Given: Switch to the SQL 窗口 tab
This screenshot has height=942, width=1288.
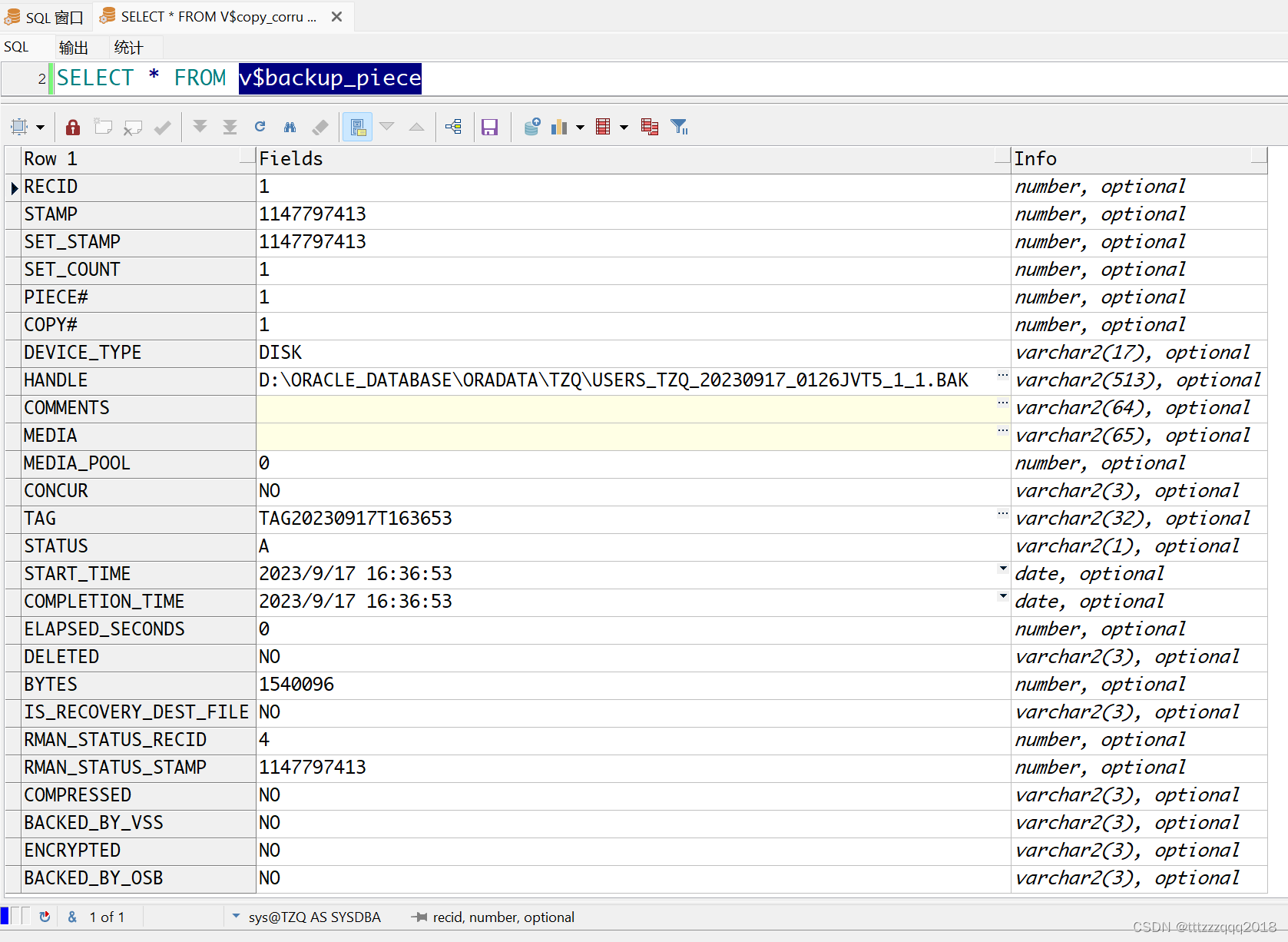Looking at the screenshot, I should tap(45, 17).
